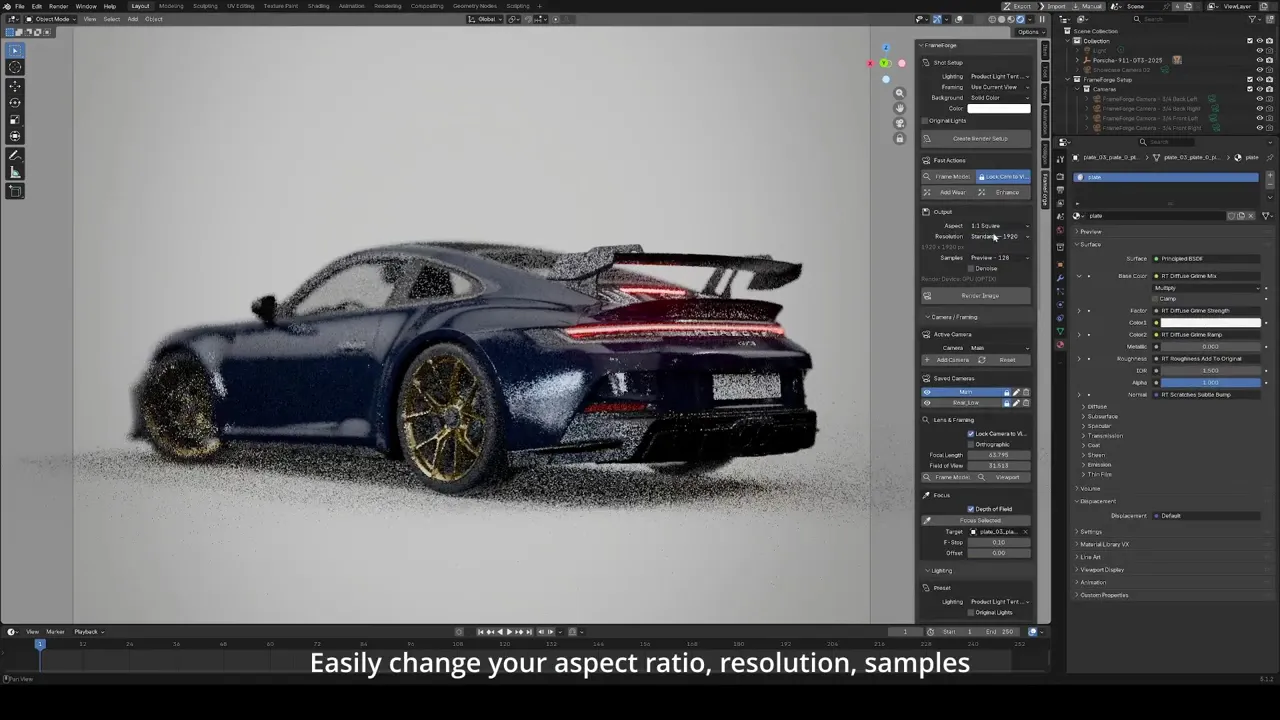Toggle visibility eye of Main saved camera

[x=927, y=392]
